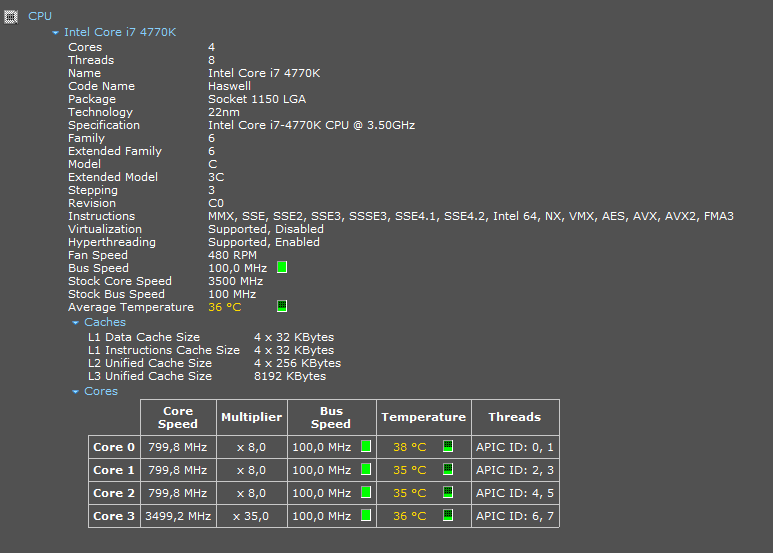The image size is (773, 553).
Task: Click the Core 2 row header
Action: [x=114, y=493]
